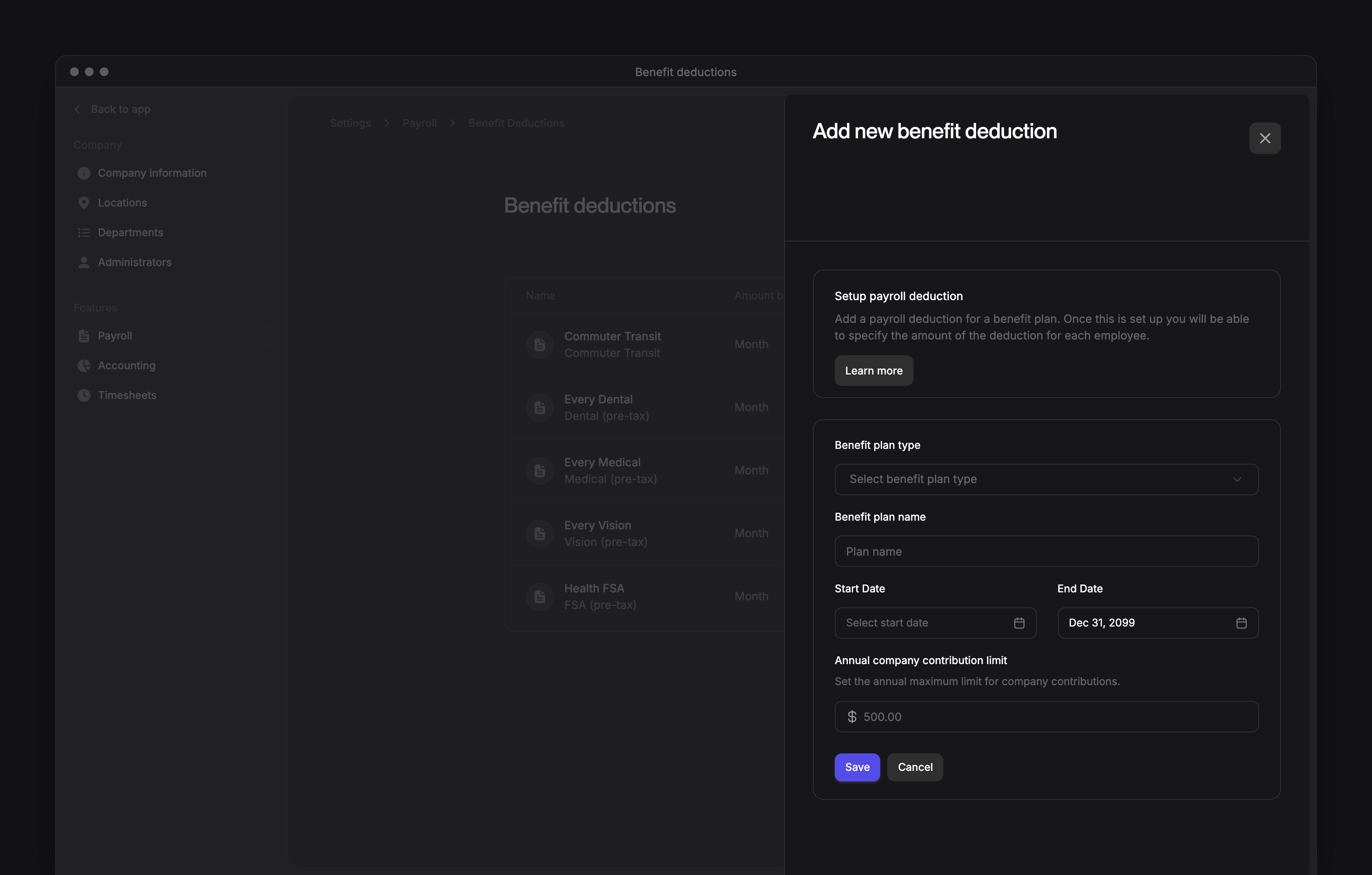Save the new benefit deduction
The image size is (1372, 875).
pos(857,767)
